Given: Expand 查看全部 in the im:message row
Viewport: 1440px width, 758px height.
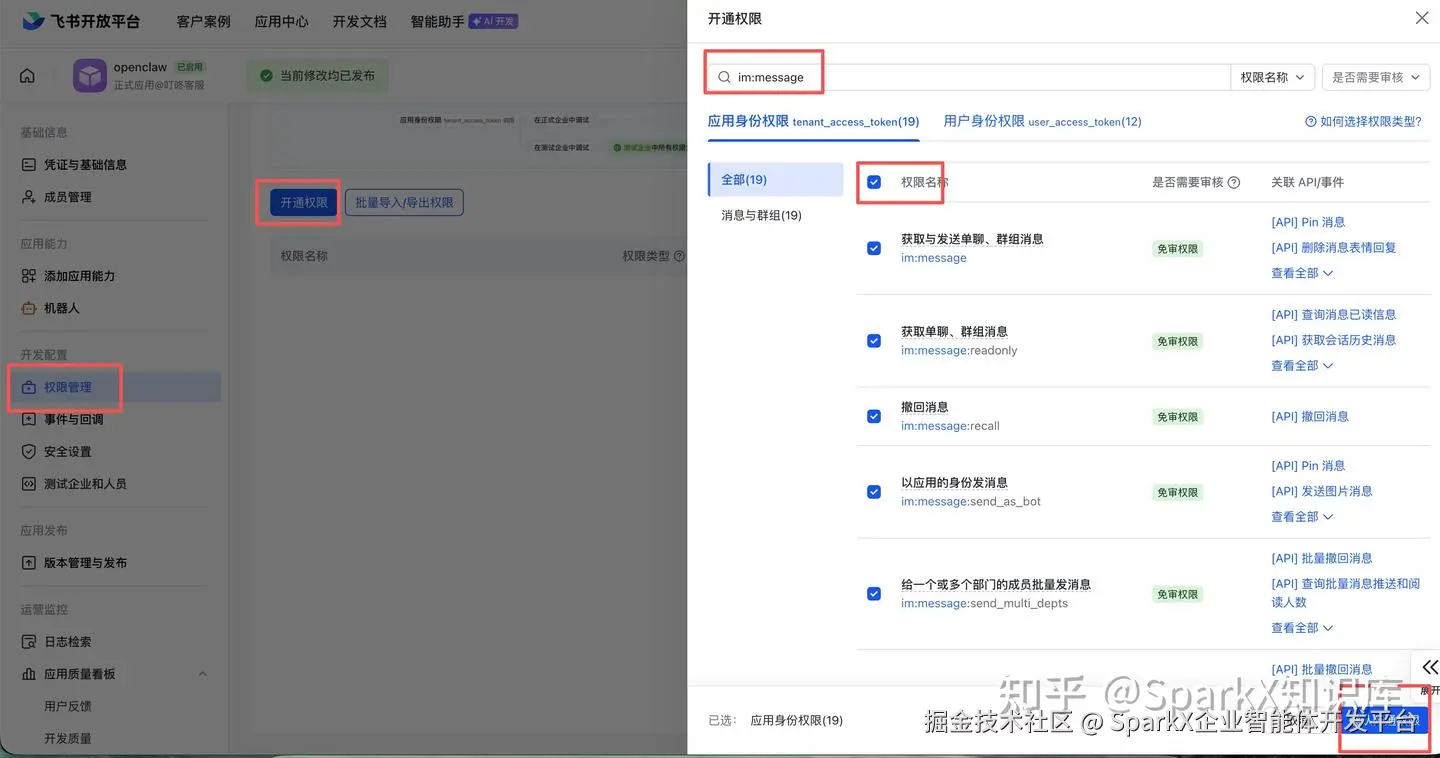Looking at the screenshot, I should click(x=1302, y=273).
